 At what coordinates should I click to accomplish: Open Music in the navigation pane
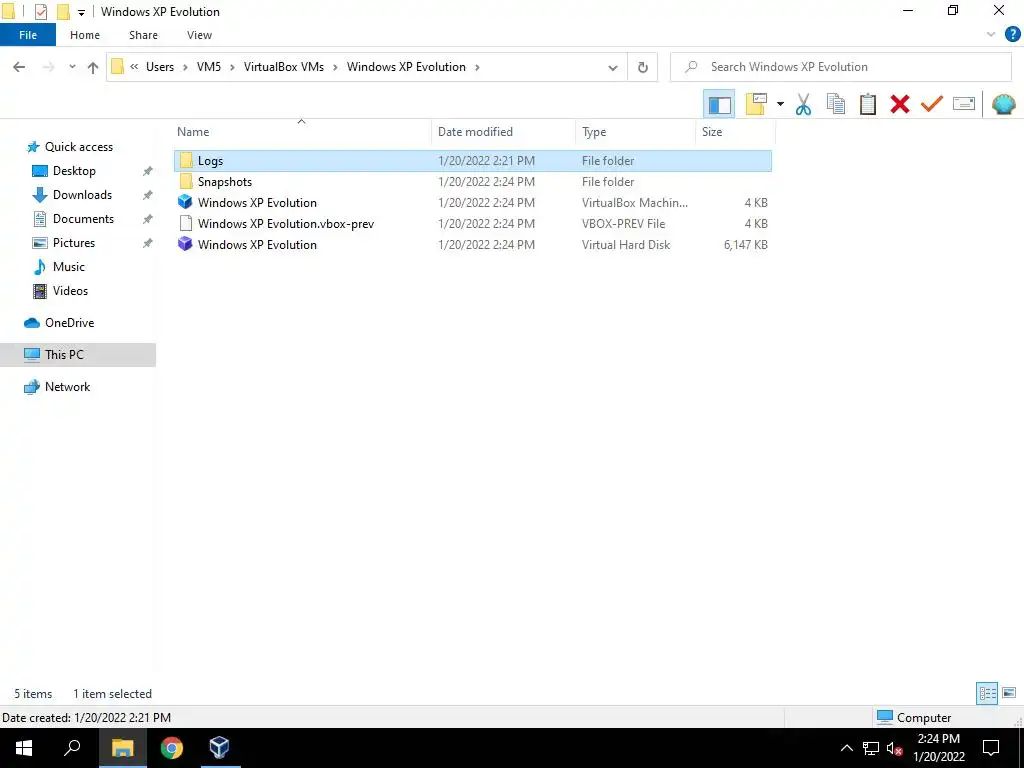pyautogui.click(x=69, y=267)
